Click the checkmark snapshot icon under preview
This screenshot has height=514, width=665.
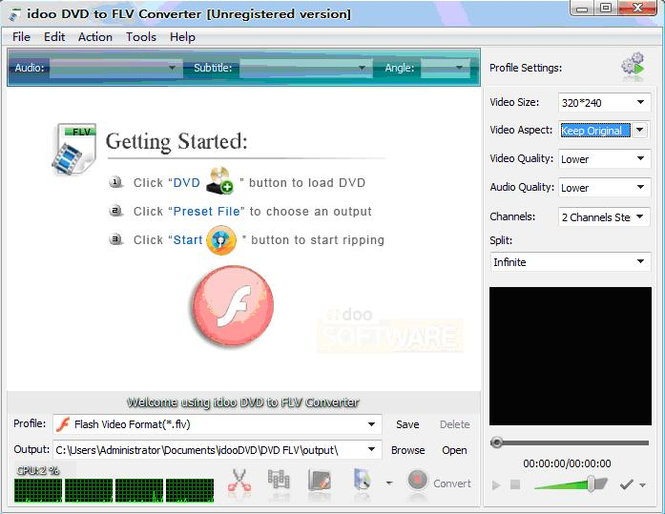point(626,484)
